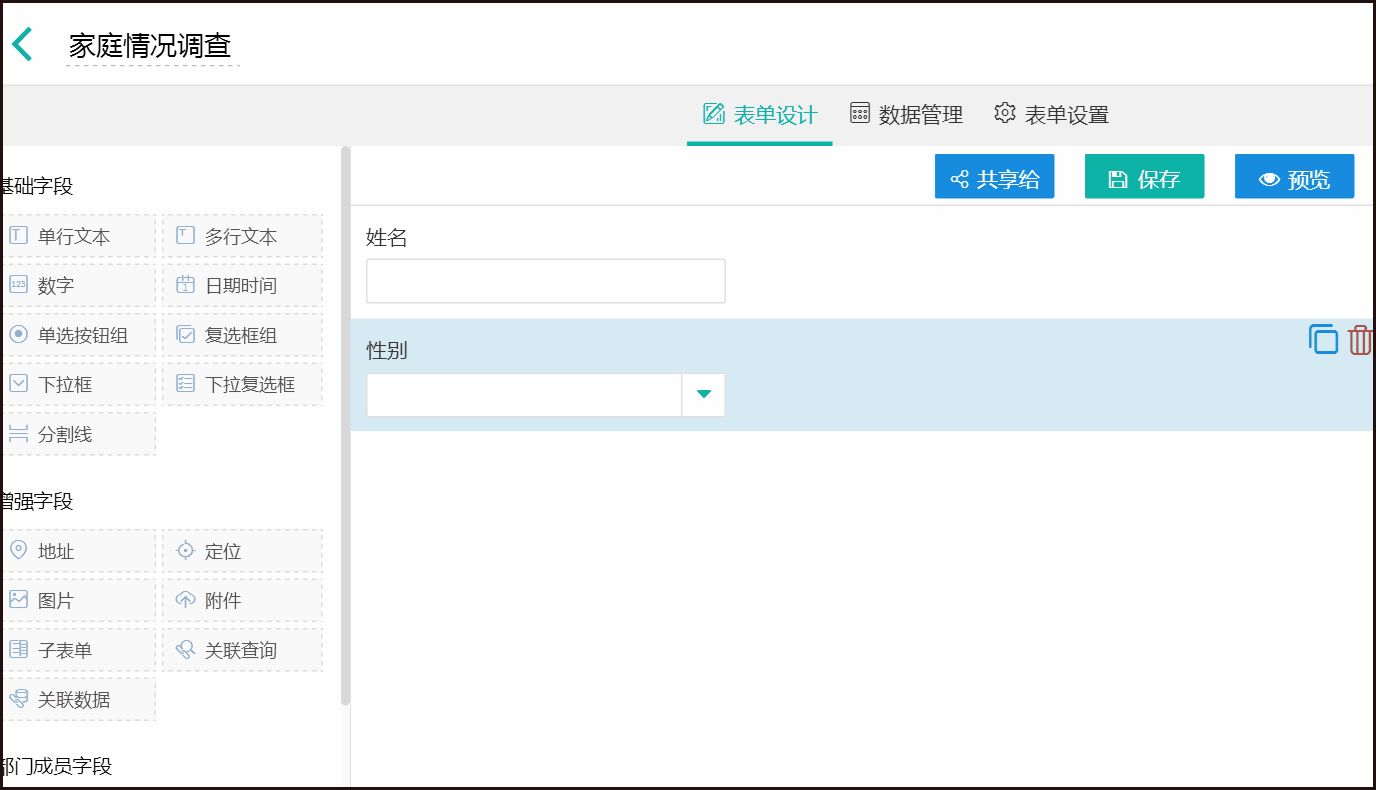This screenshot has width=1376, height=790.
Task: Add a 关联数据 field
Action: (x=78, y=699)
